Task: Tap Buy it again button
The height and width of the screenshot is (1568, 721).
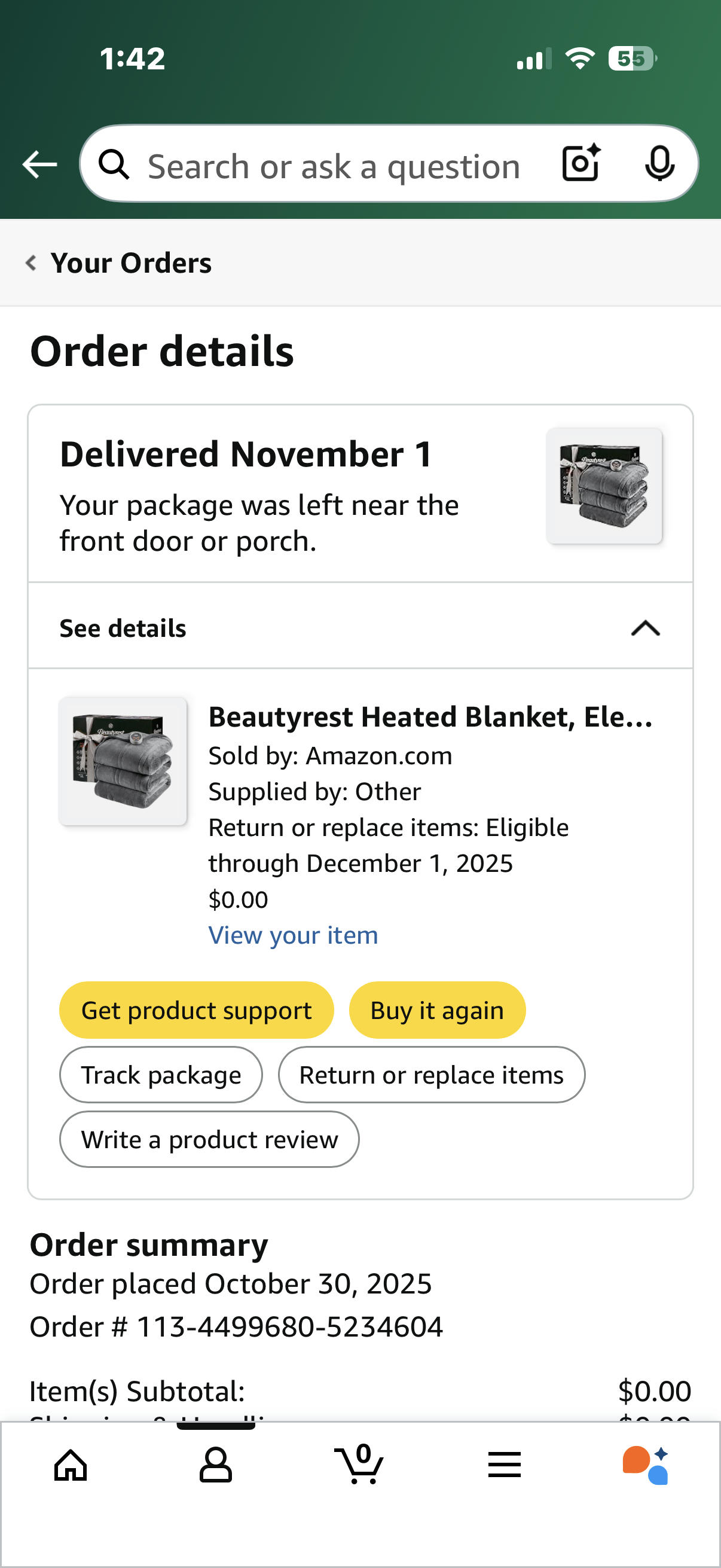Action: pos(437,1010)
